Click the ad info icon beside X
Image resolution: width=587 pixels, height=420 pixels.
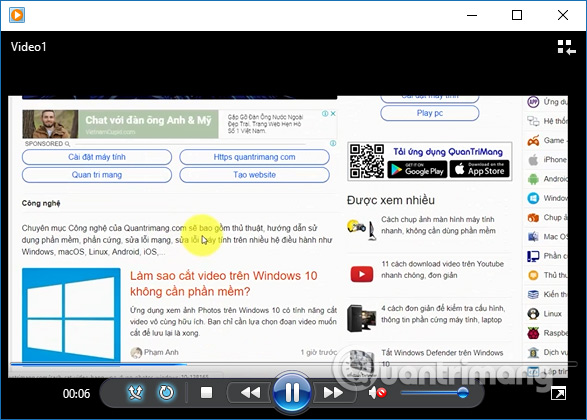325,113
